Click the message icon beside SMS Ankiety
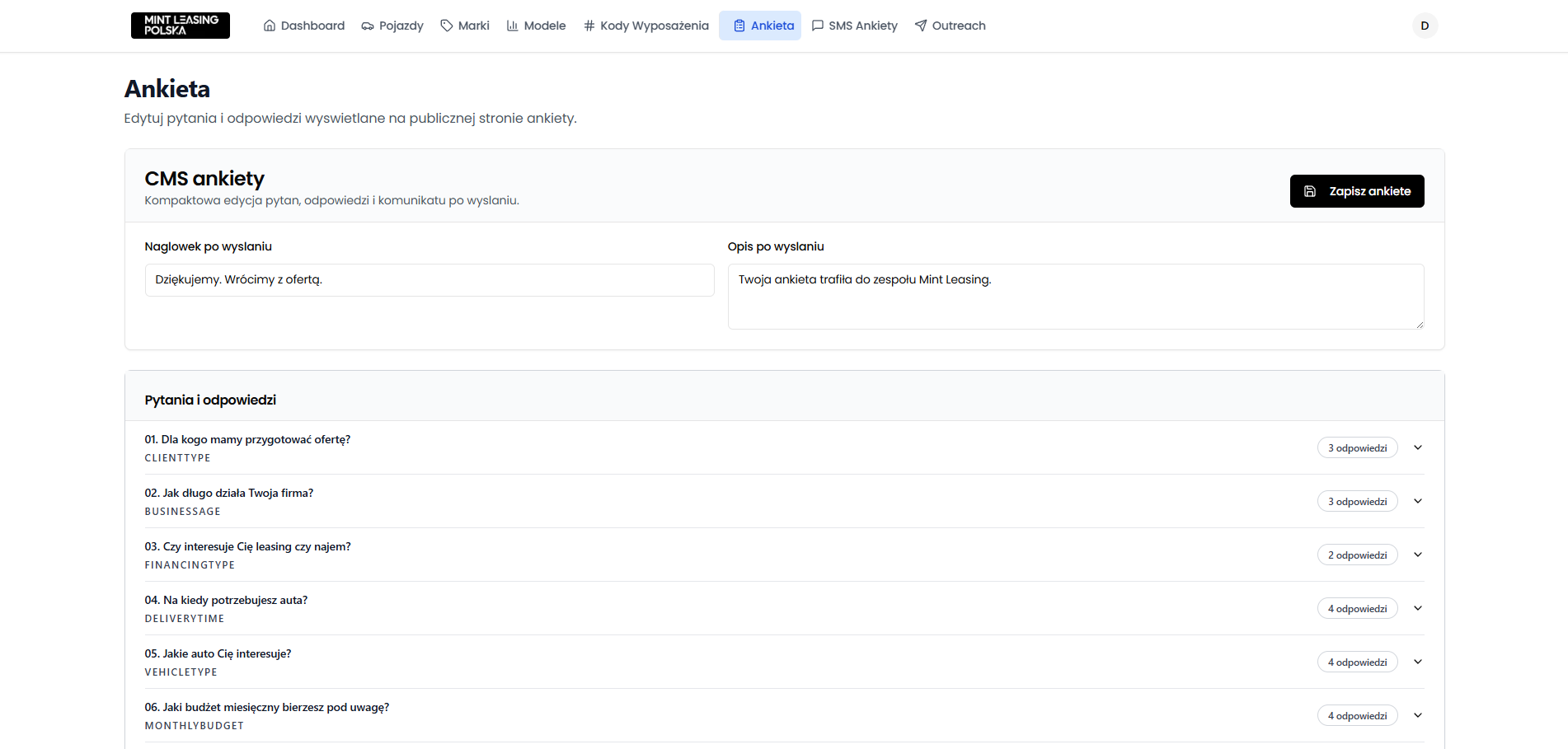This screenshot has width=1568, height=749. pyautogui.click(x=818, y=26)
